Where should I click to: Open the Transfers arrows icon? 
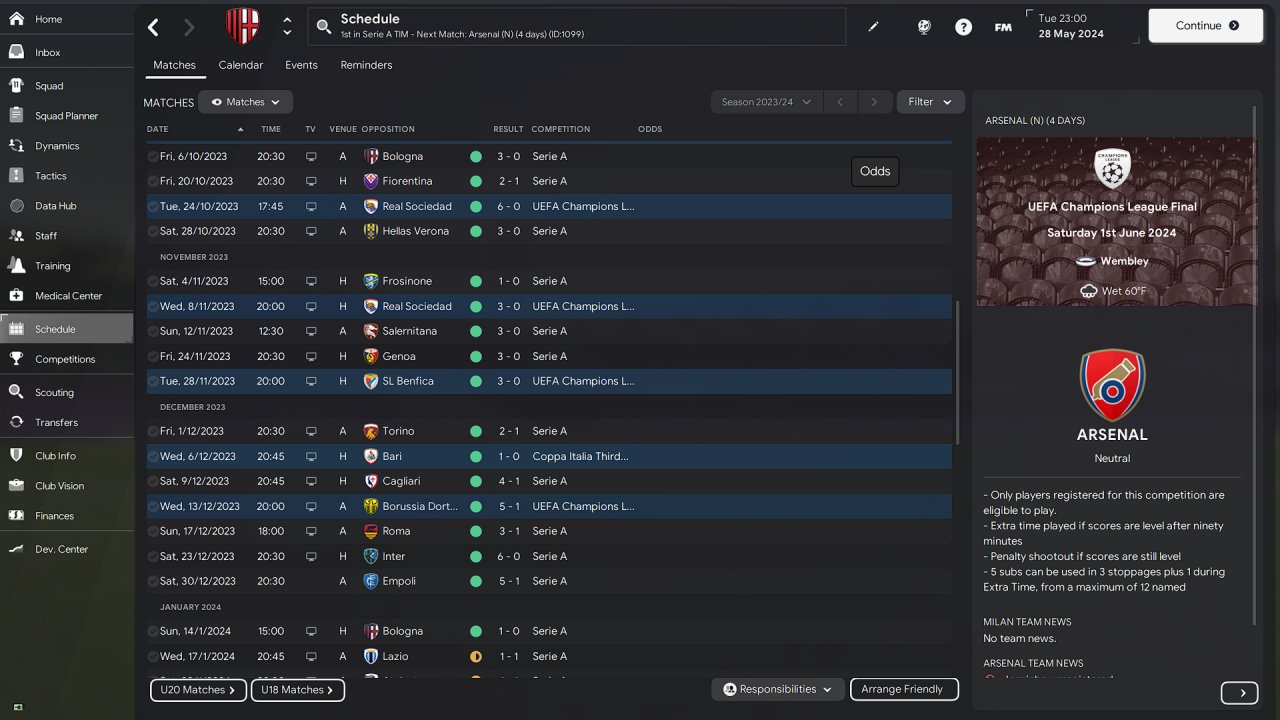pos(16,422)
